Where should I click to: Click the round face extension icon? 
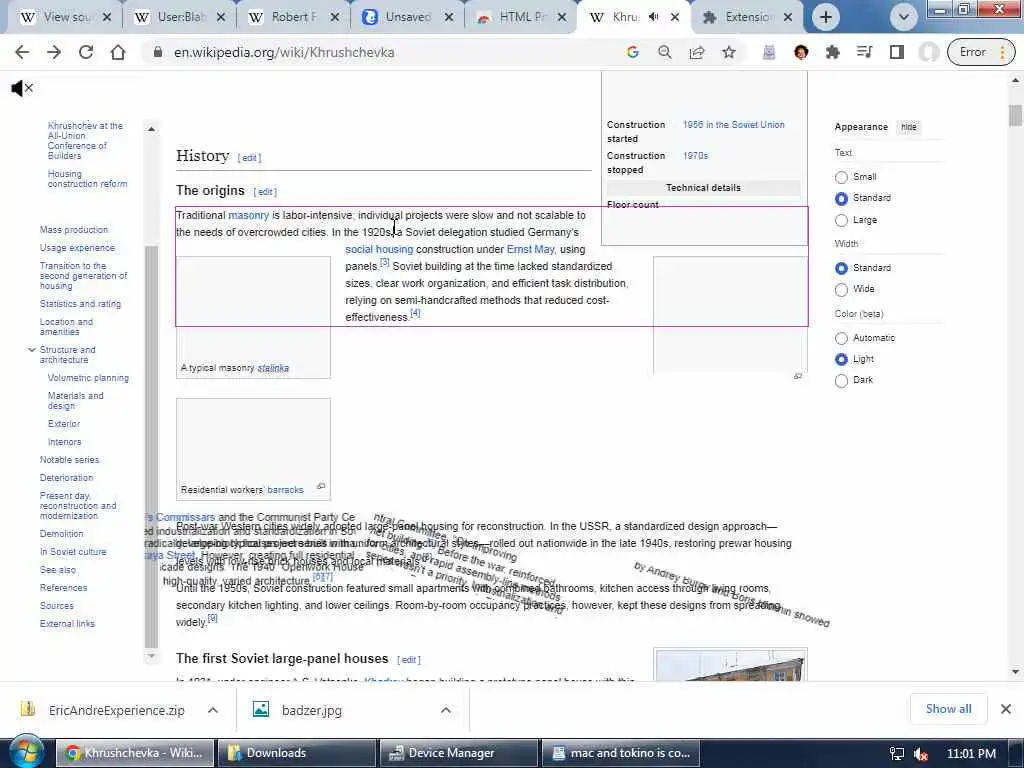click(x=801, y=52)
